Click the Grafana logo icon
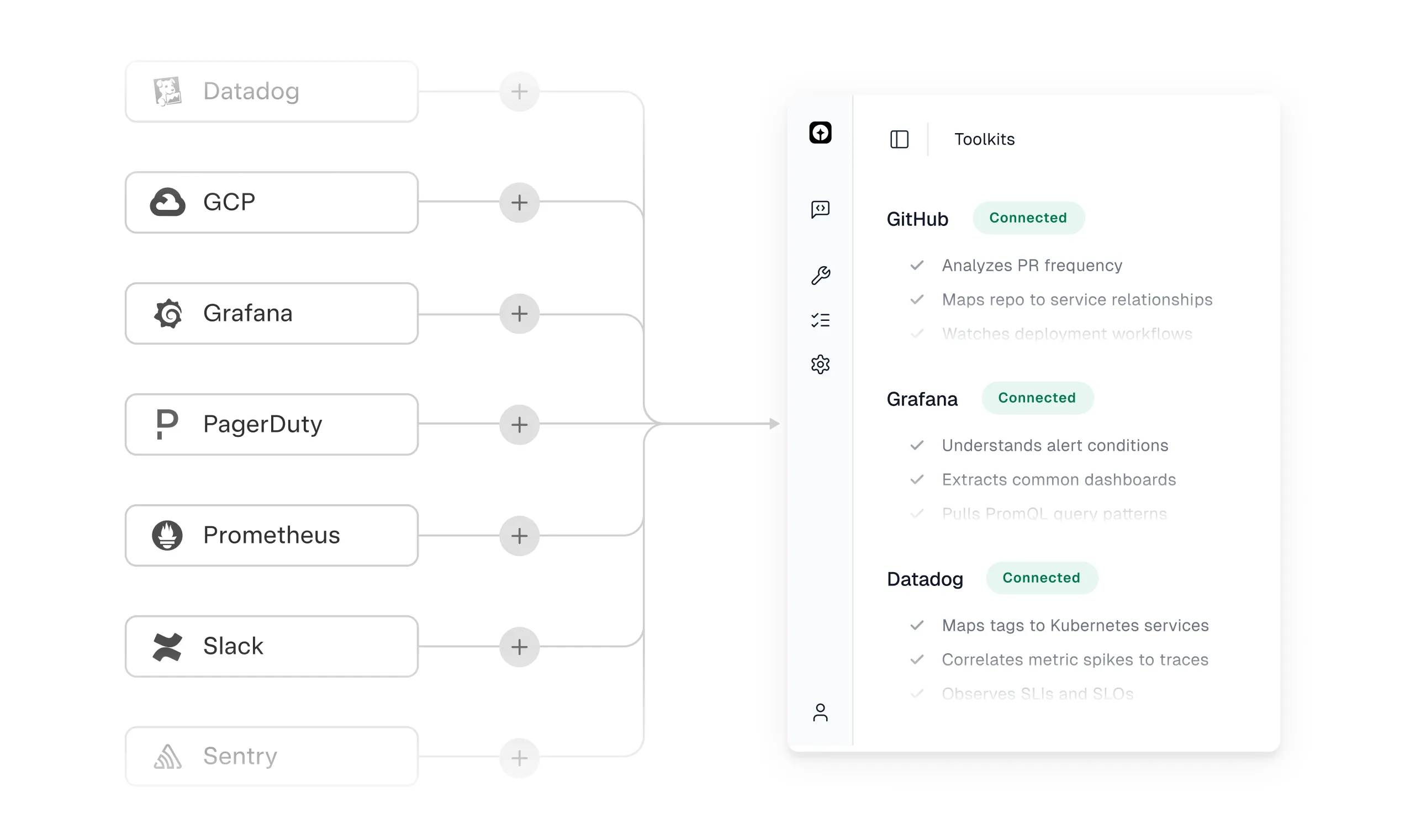Image resolution: width=1405 pixels, height=840 pixels. coord(168,313)
